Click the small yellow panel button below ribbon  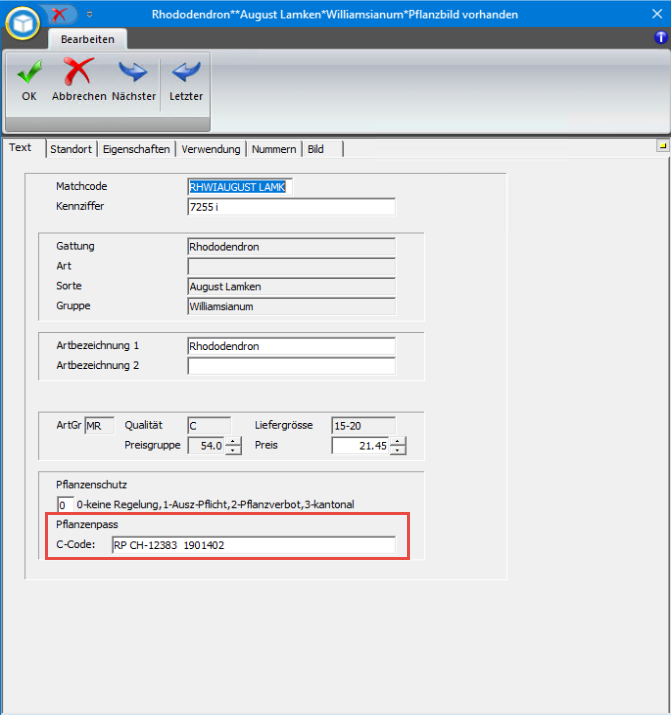661,146
